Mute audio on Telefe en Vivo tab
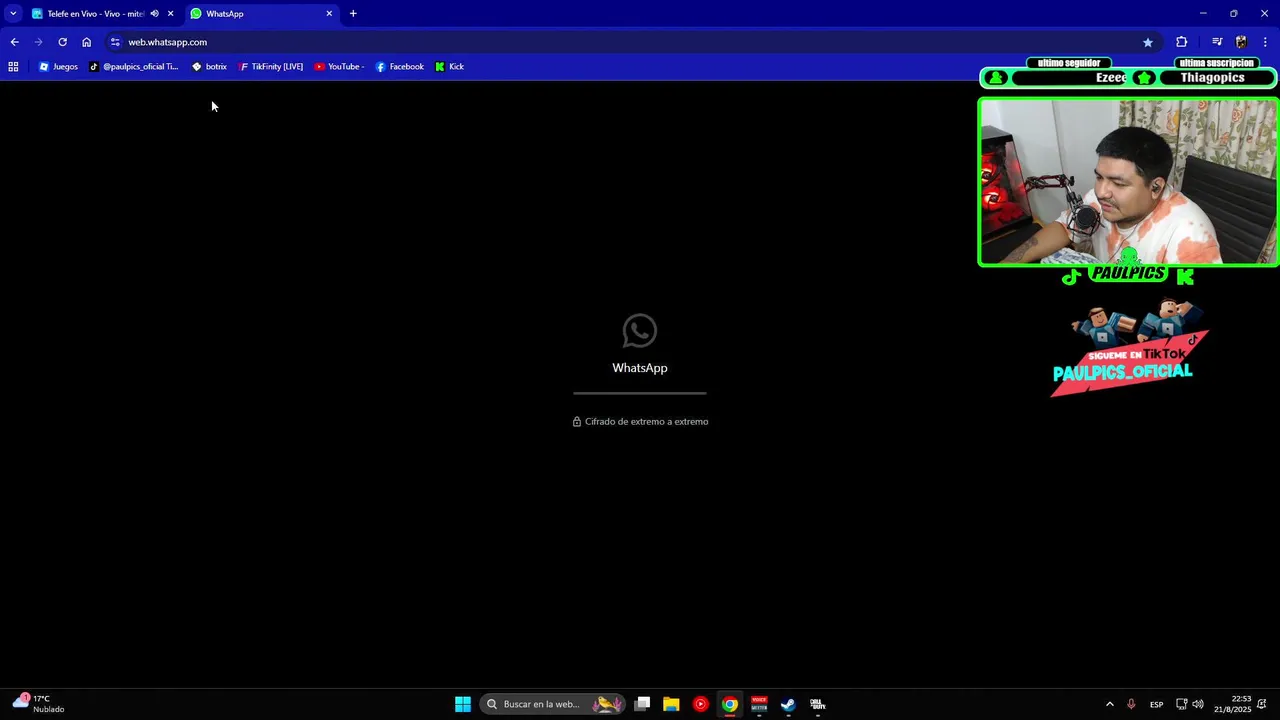This screenshot has height=720, width=1280. click(x=154, y=14)
